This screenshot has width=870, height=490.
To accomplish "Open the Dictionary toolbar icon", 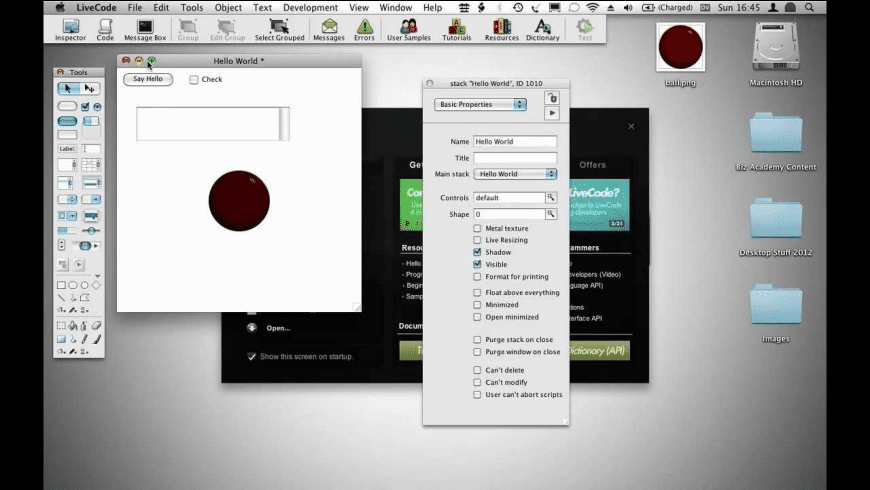I will (x=543, y=30).
